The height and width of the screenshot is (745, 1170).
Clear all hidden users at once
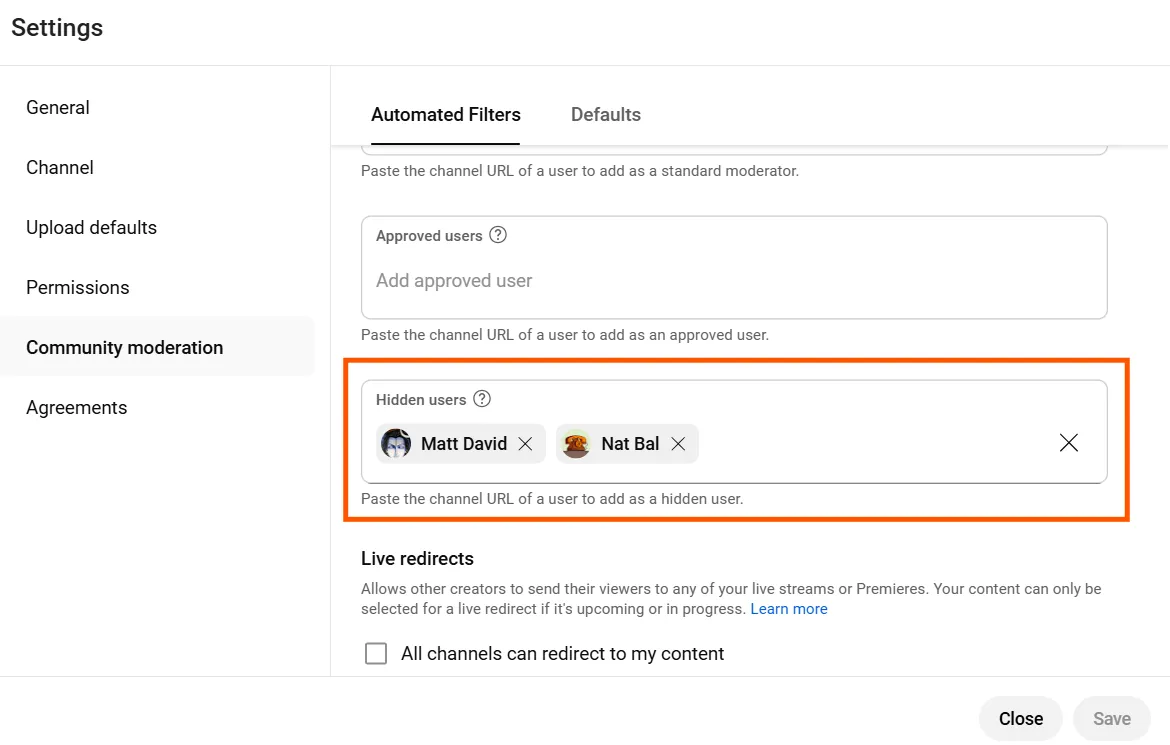coord(1068,442)
